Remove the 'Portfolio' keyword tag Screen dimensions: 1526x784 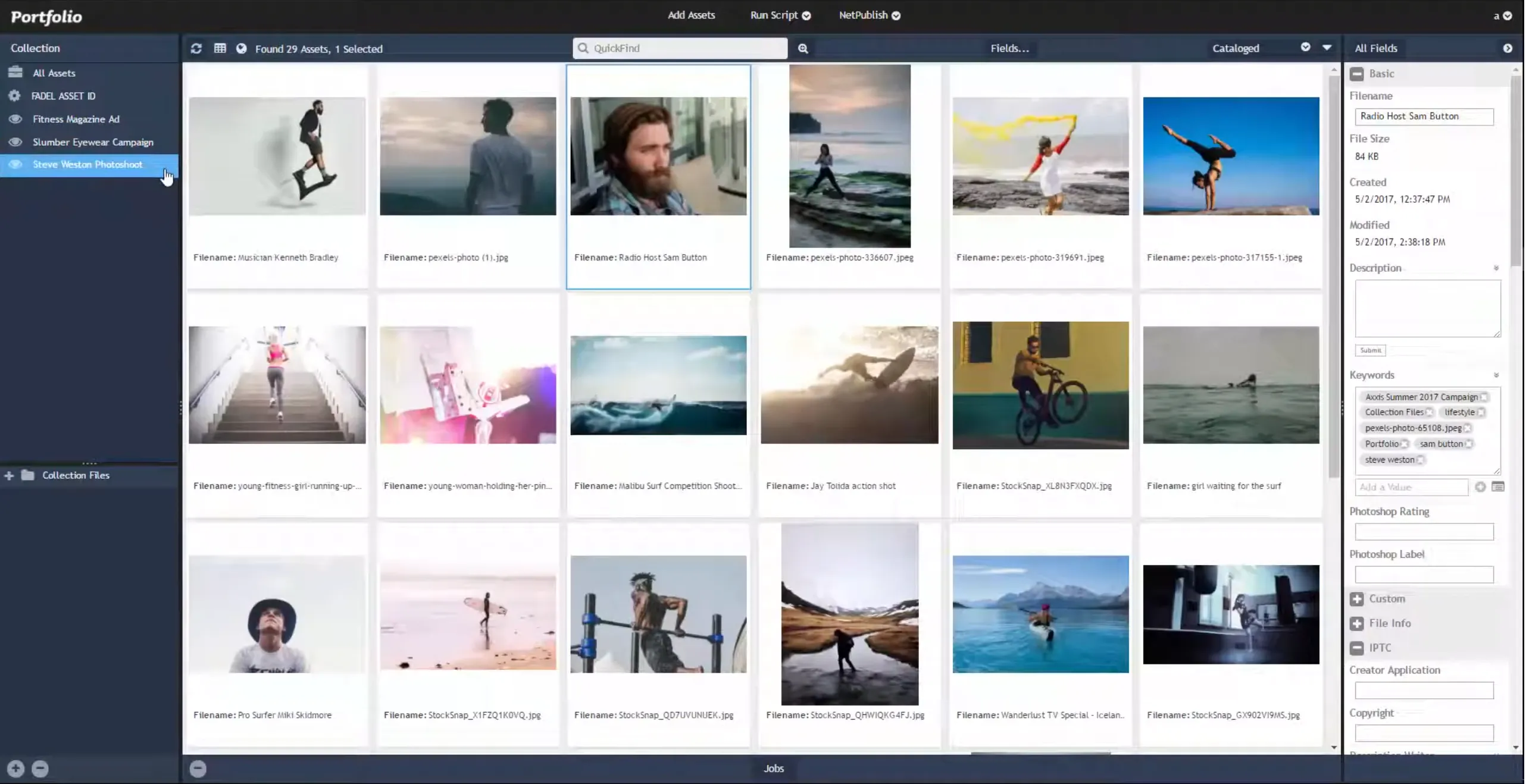tap(1404, 444)
